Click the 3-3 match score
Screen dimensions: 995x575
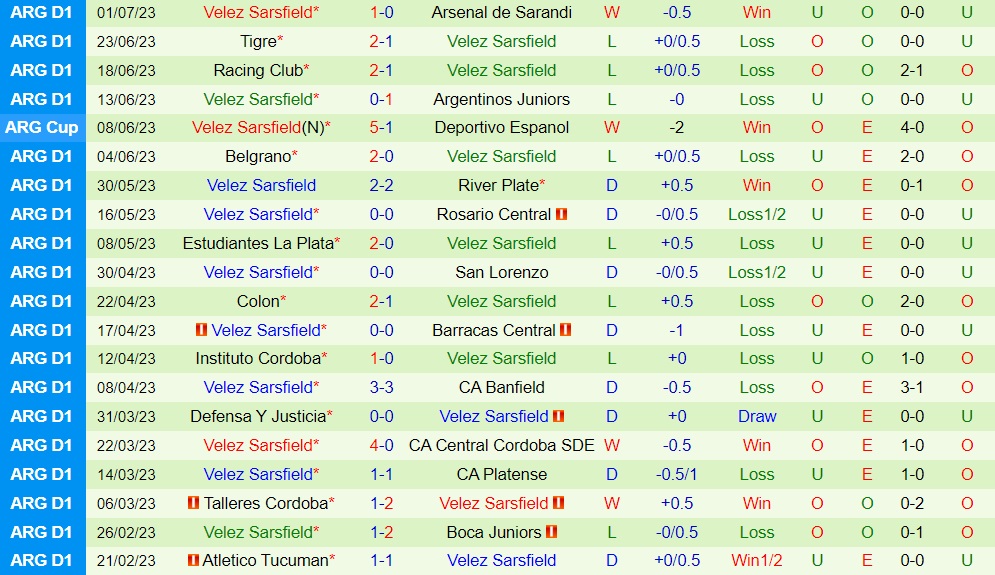[381, 387]
